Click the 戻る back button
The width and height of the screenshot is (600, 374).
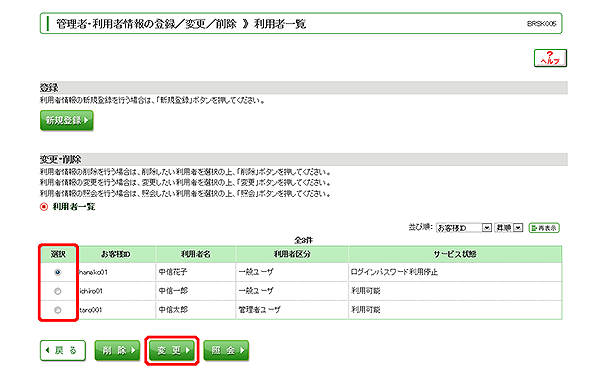[x=63, y=351]
